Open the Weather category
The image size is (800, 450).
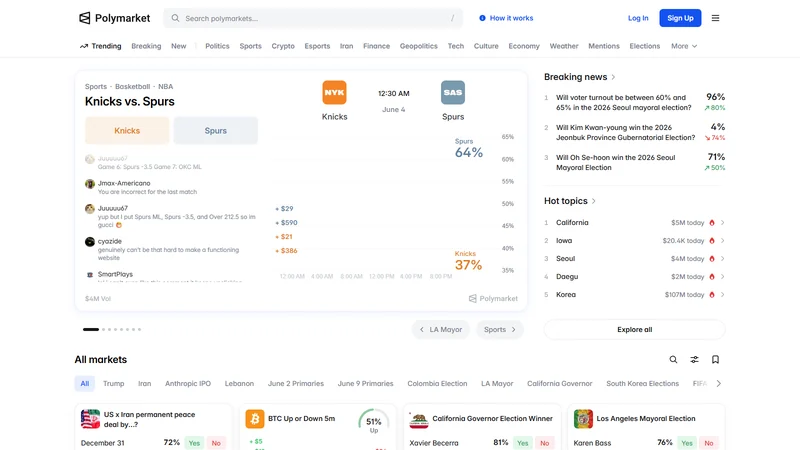(x=564, y=46)
